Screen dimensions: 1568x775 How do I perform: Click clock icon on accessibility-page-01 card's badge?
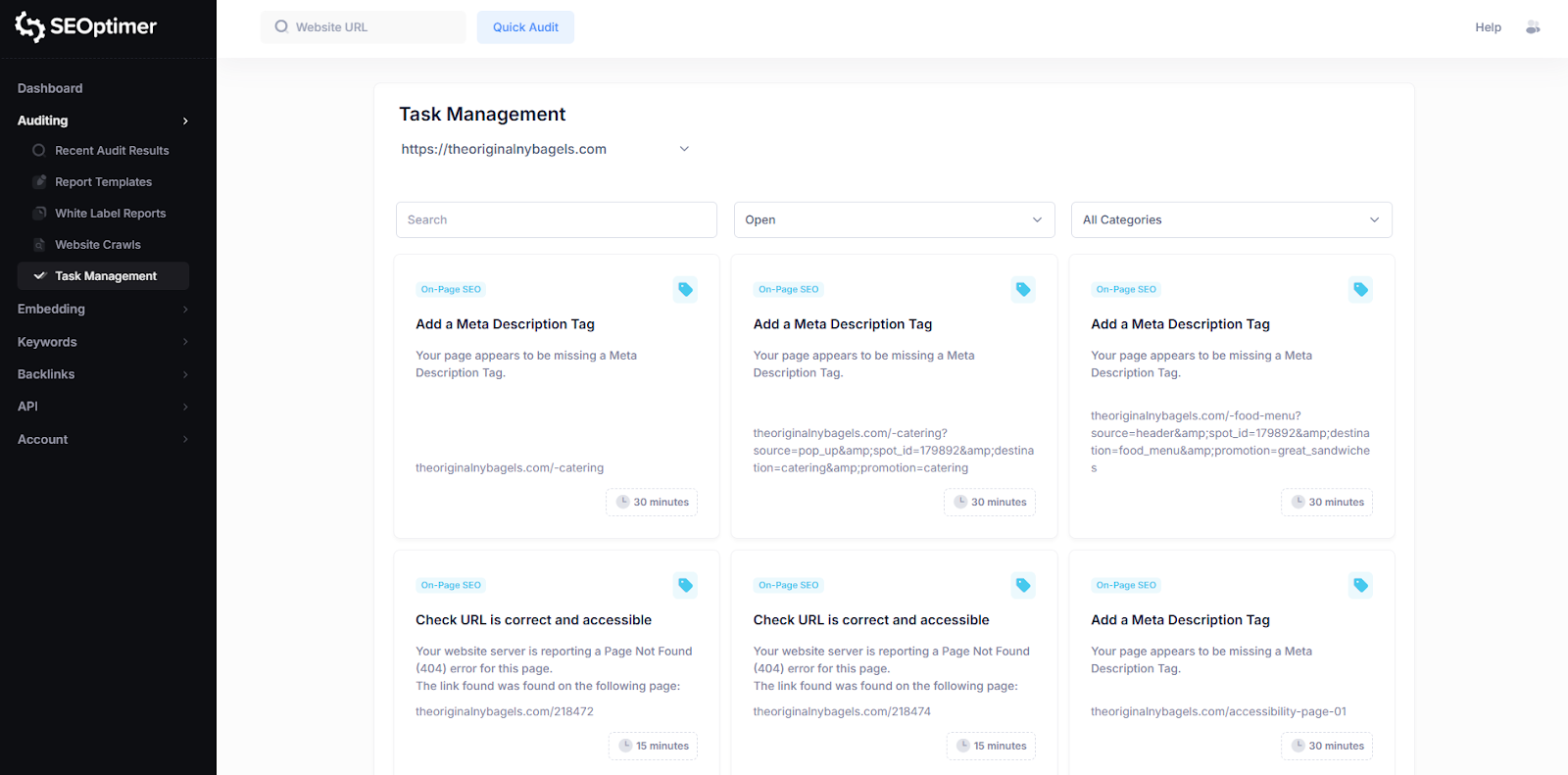pos(1298,746)
